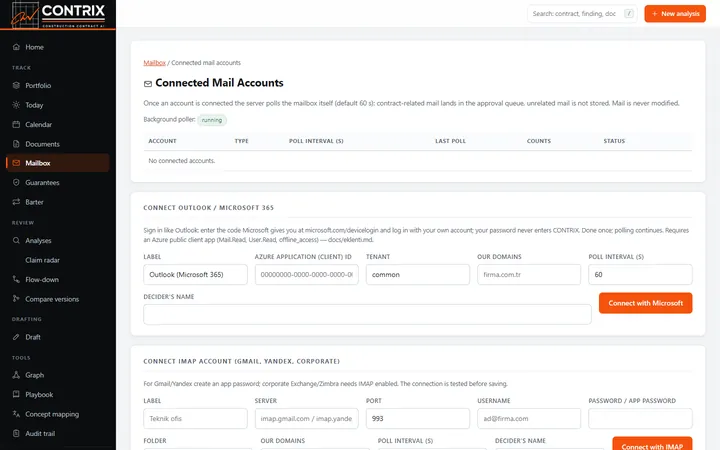This screenshot has width=720, height=450.
Task: Click the Audit trail clipboard icon
Action: (x=16, y=433)
